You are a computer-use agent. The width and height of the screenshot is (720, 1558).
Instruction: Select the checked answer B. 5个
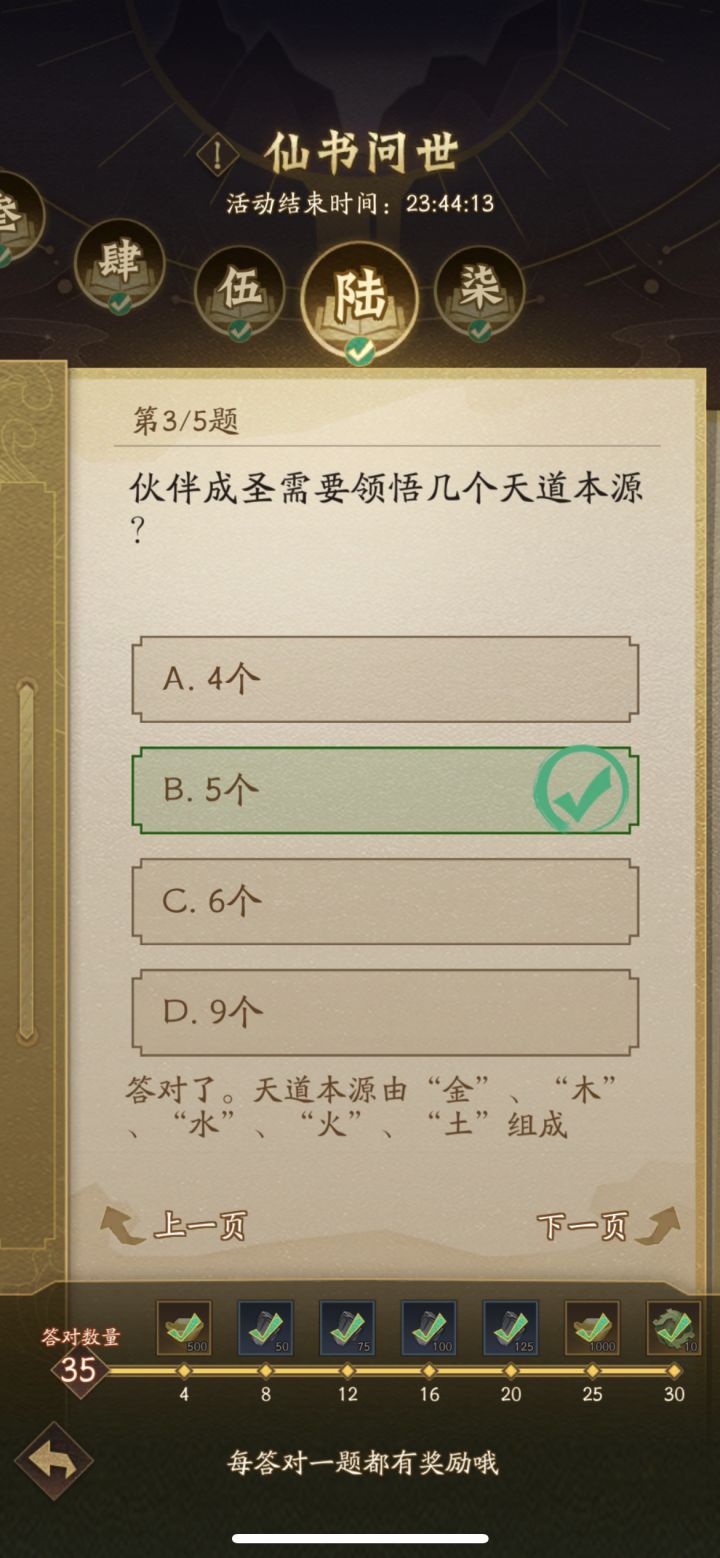[385, 789]
